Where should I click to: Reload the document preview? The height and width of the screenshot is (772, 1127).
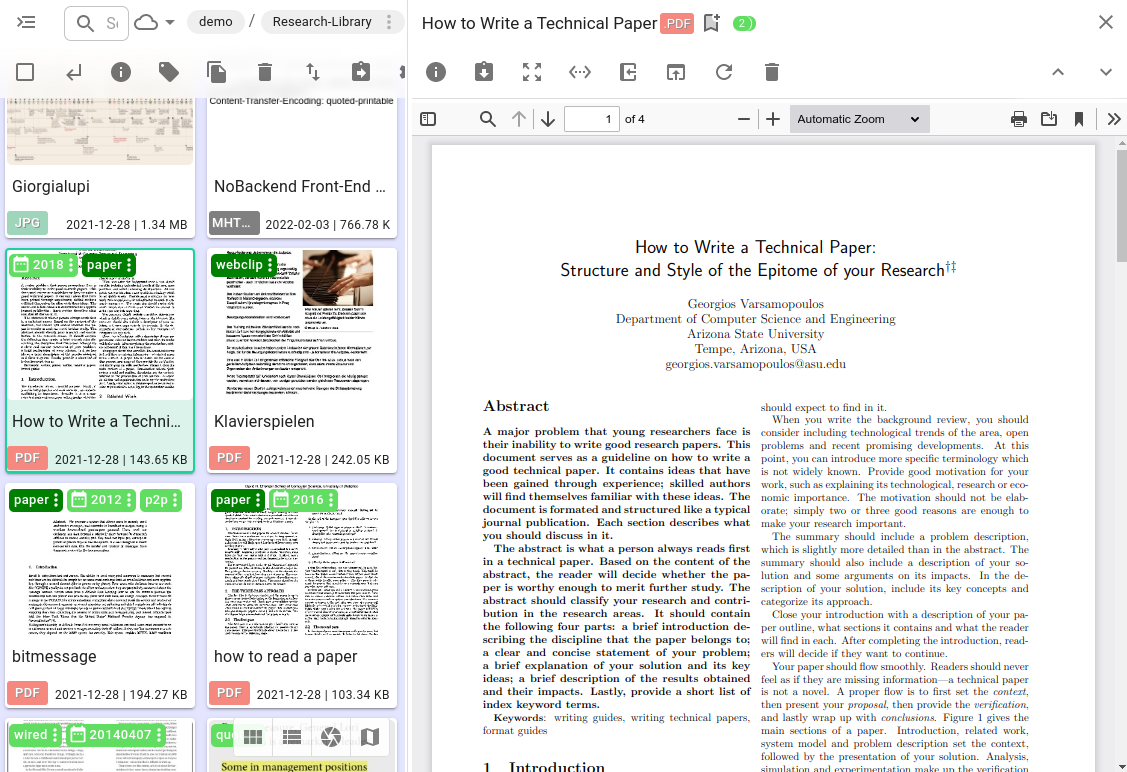point(724,72)
